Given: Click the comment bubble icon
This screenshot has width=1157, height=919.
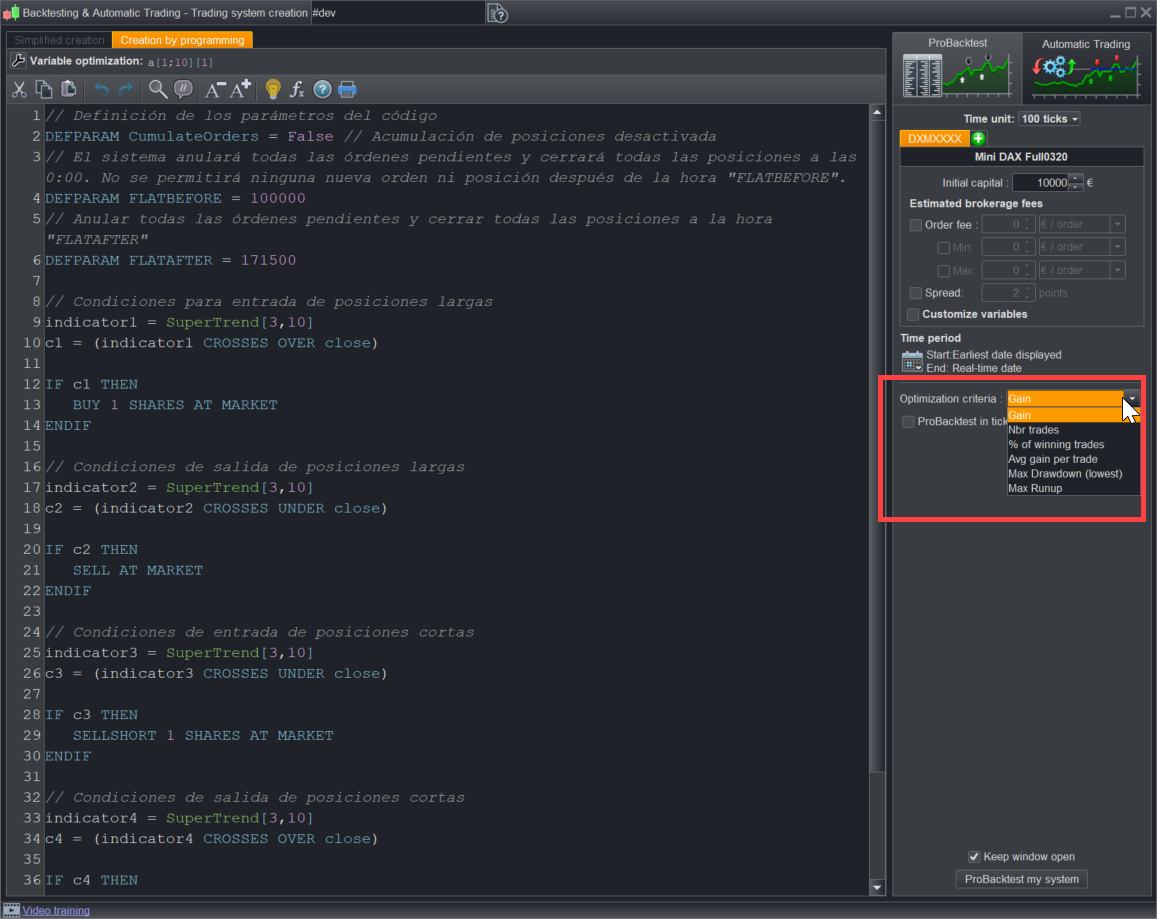Looking at the screenshot, I should click(183, 90).
